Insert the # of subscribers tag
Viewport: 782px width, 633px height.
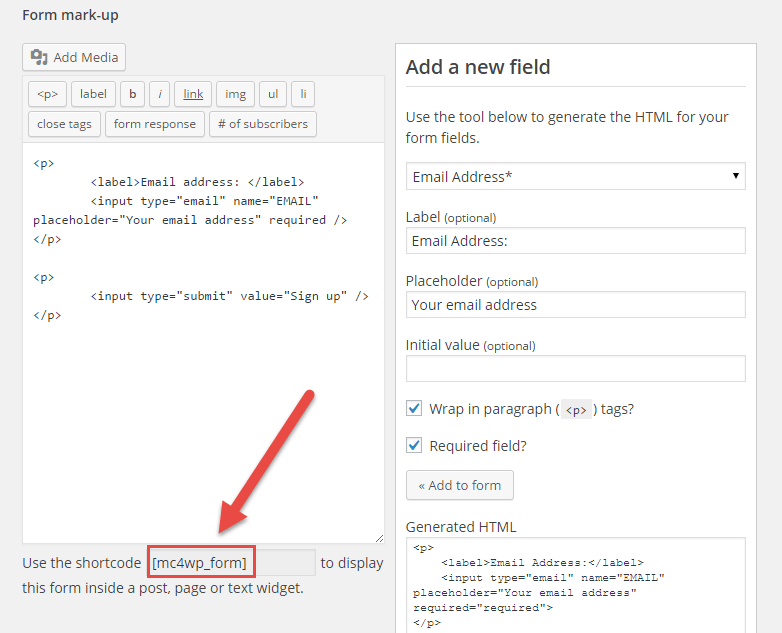263,124
